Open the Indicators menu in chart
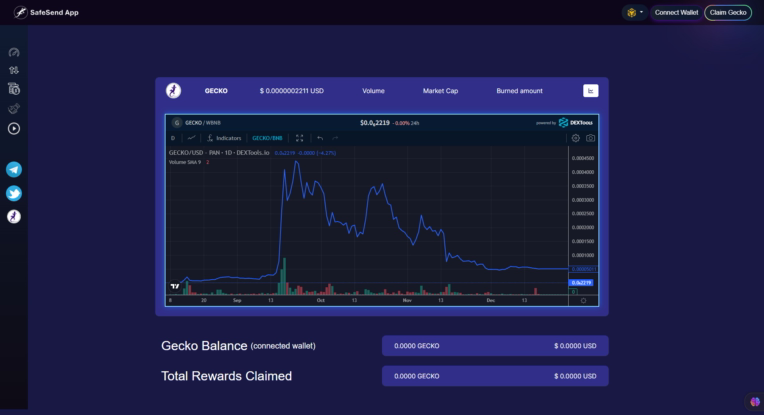Image resolution: width=764 pixels, height=415 pixels. tap(224, 138)
